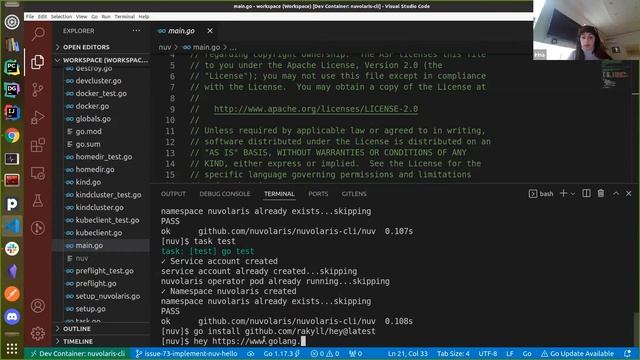Open DataGrip from the dock
This screenshot has height=360, width=640.
pos(12,90)
